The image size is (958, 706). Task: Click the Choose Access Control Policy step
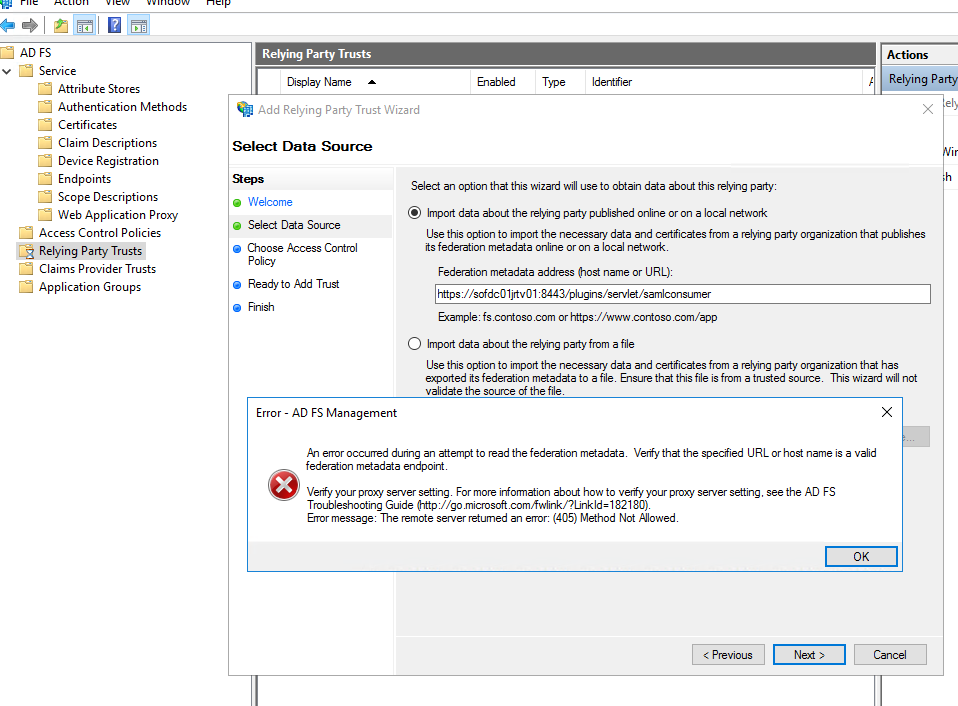click(302, 254)
